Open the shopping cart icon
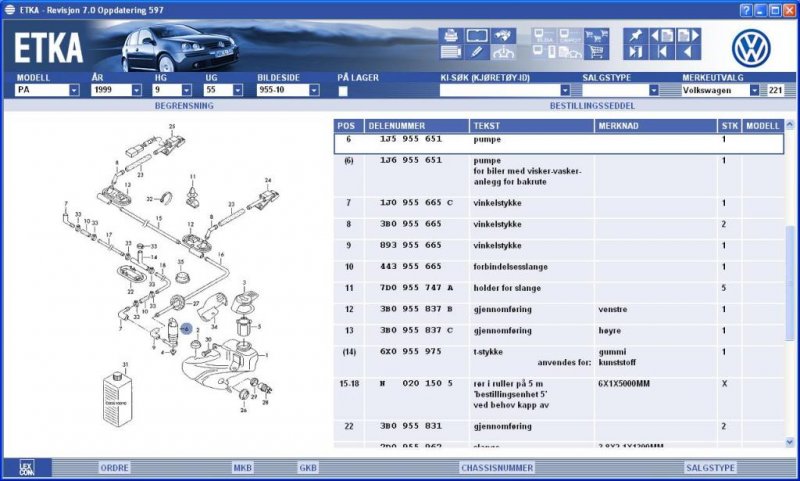The width and height of the screenshot is (800, 481). coord(596,52)
